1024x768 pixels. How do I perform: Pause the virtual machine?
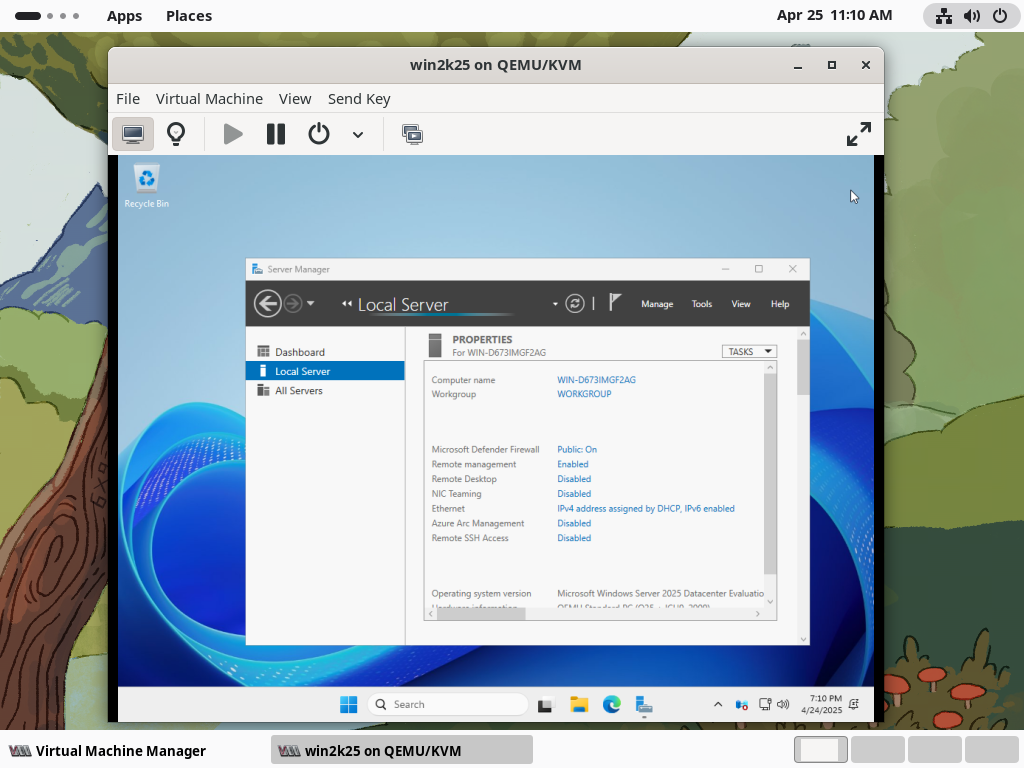pyautogui.click(x=276, y=135)
